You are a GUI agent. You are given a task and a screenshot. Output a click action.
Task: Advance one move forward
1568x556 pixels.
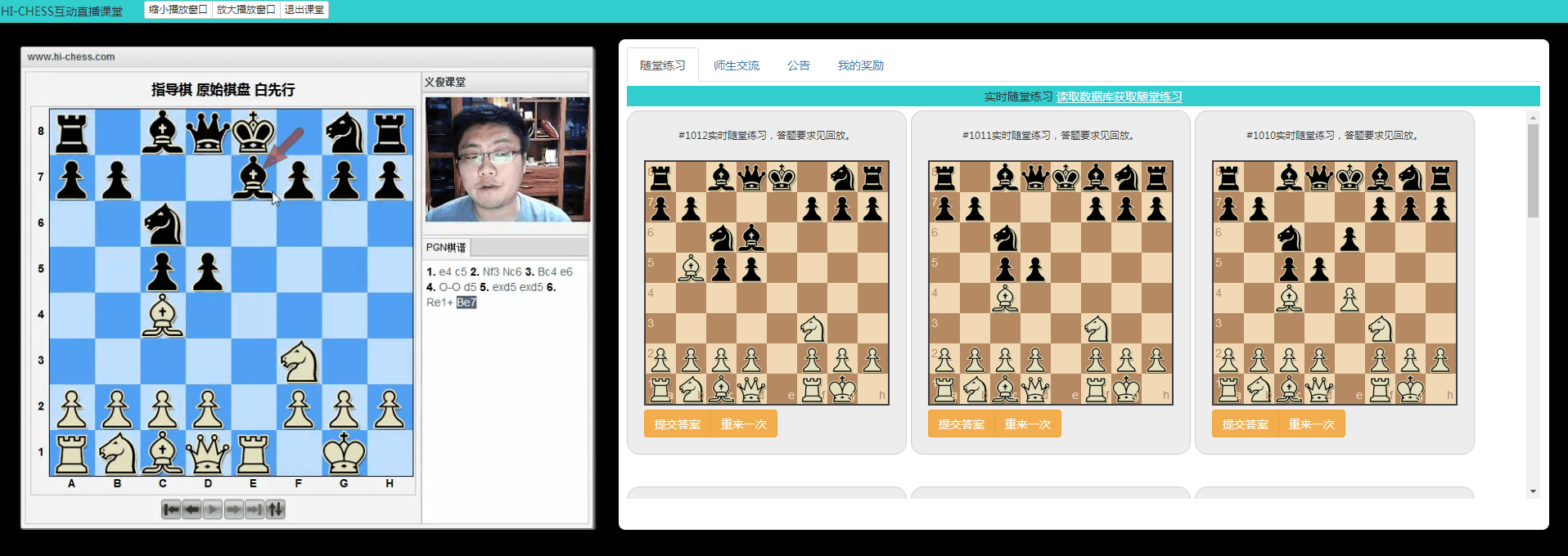(x=233, y=509)
